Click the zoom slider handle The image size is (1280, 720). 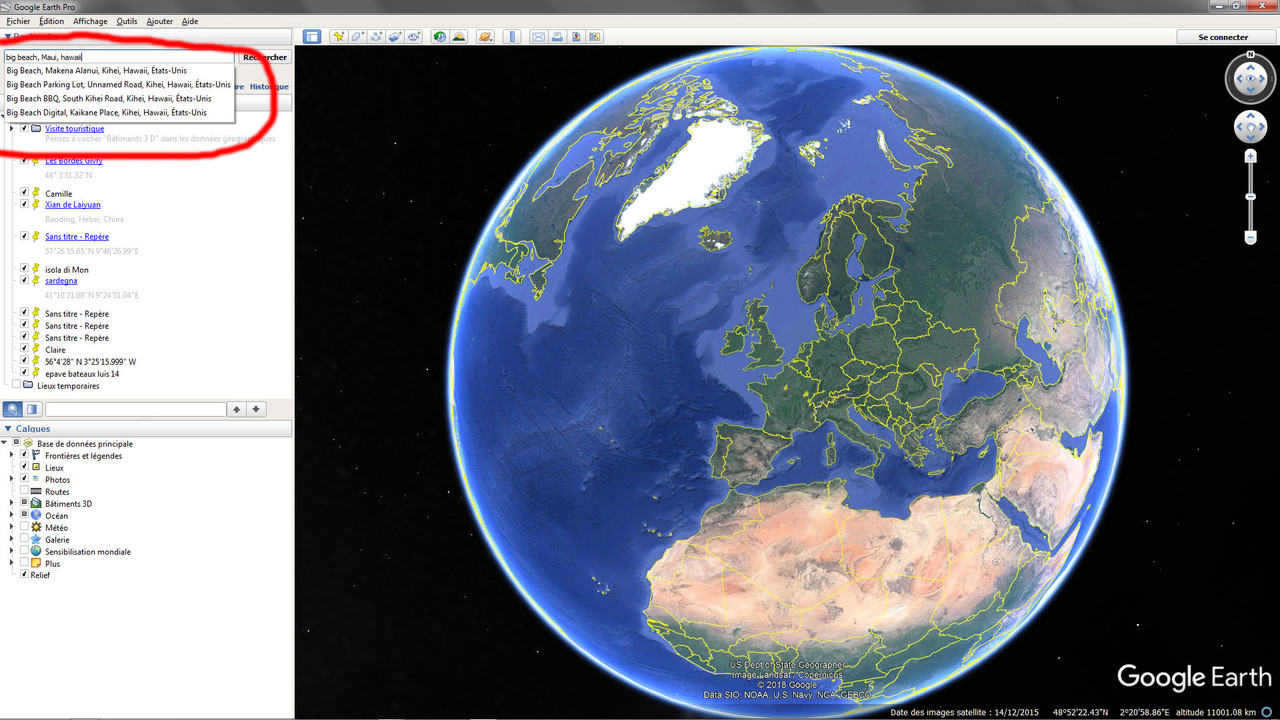(1250, 197)
